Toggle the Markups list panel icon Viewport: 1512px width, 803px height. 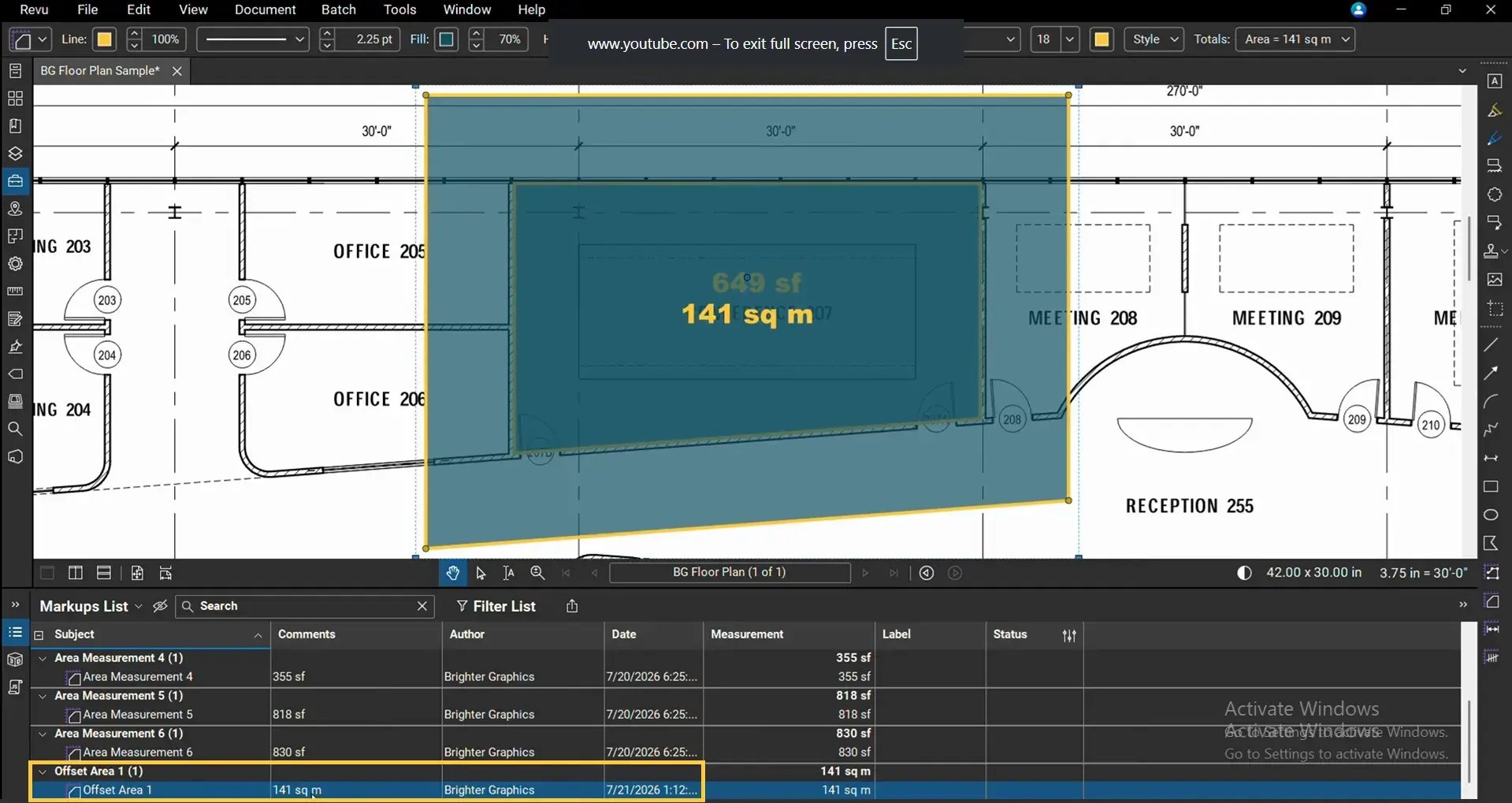click(15, 632)
